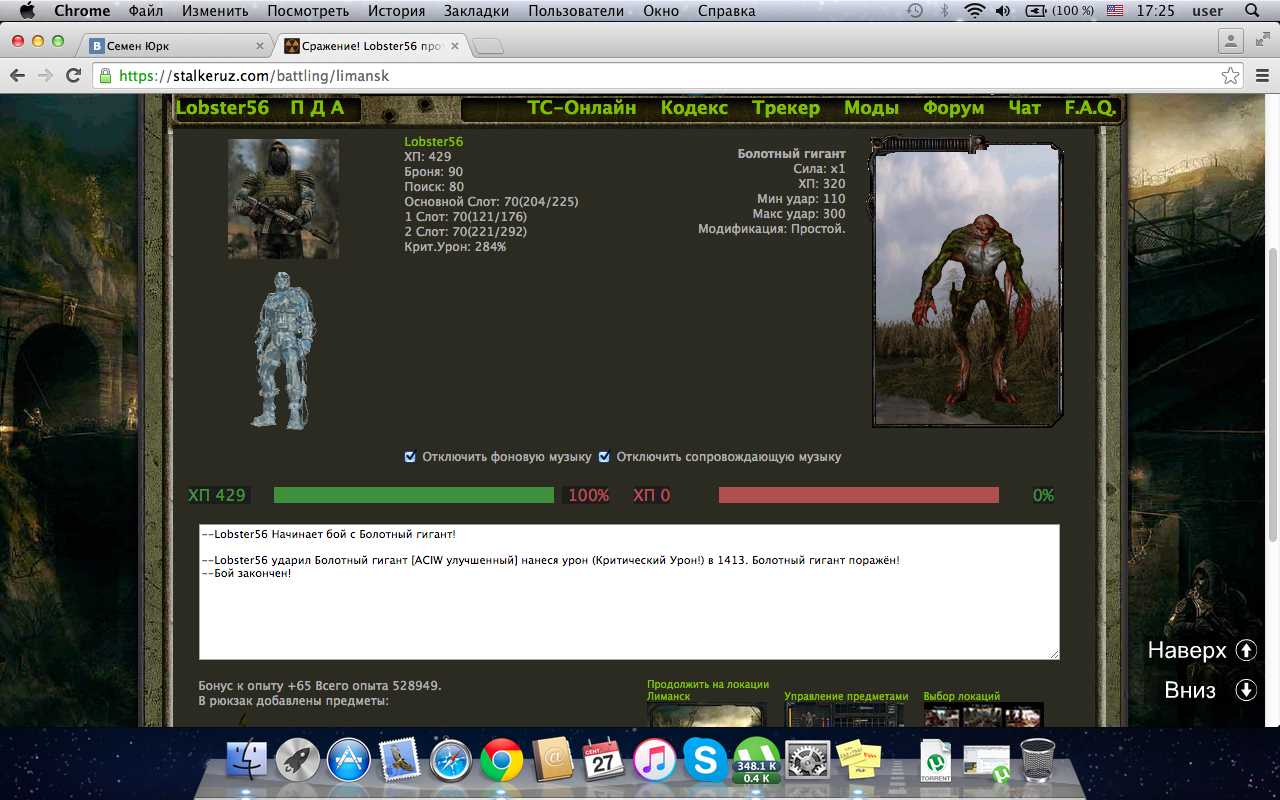Viewport: 1280px width, 800px height.
Task: Switch to the Семен Юрк tab
Action: [175, 46]
